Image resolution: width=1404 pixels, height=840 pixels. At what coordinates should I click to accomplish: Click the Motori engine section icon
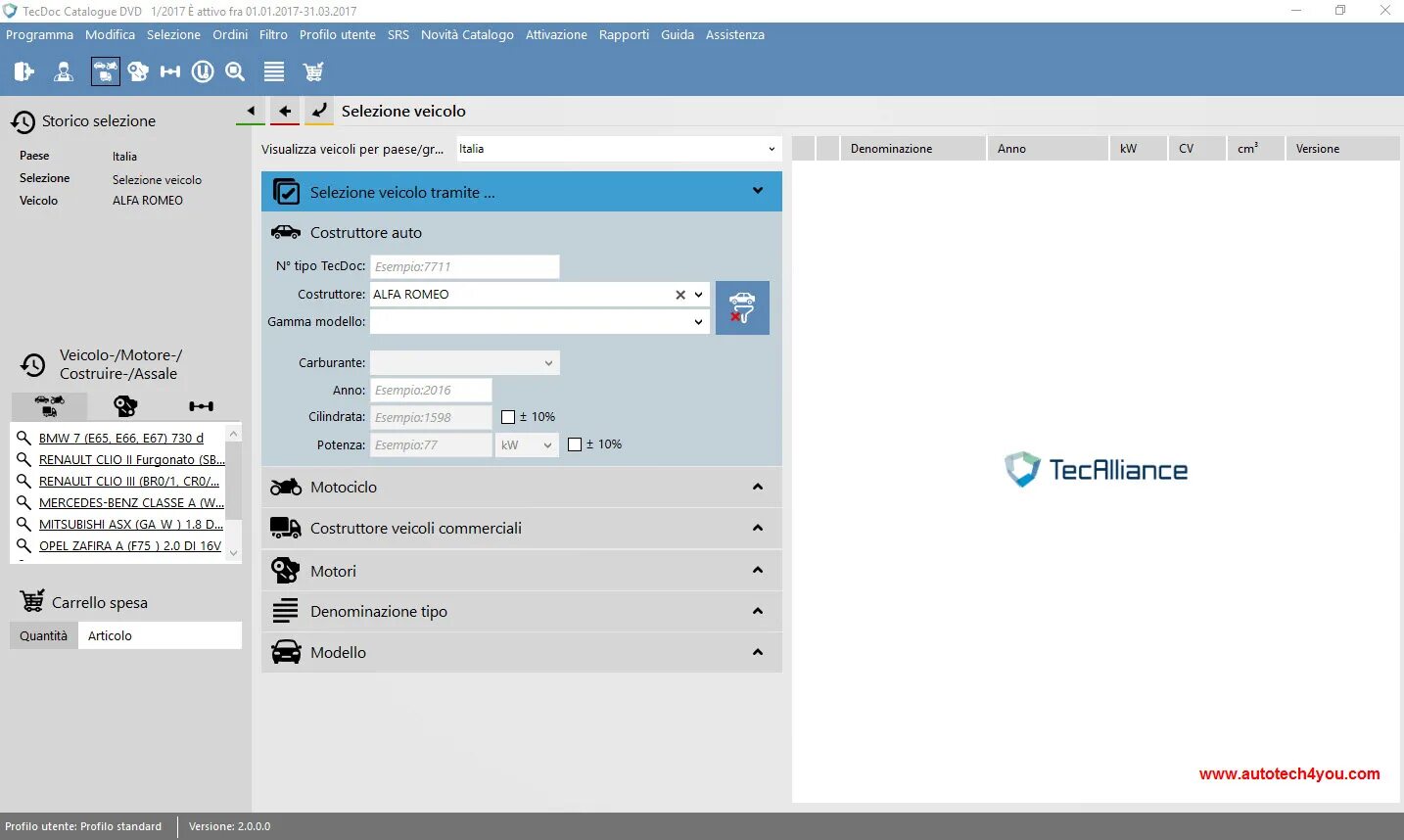[x=286, y=570]
